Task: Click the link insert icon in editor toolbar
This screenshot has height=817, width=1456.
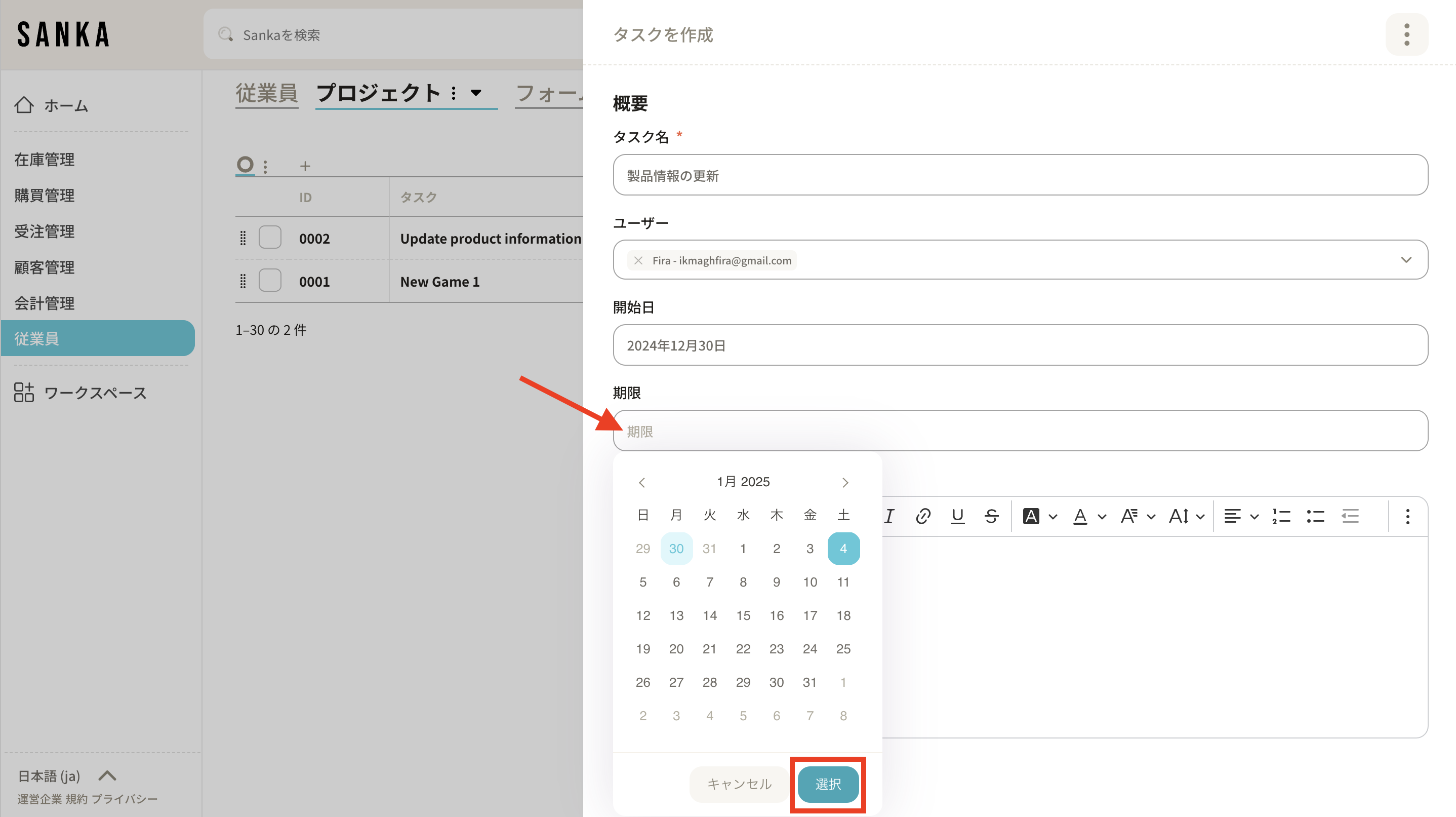Action: [x=923, y=516]
